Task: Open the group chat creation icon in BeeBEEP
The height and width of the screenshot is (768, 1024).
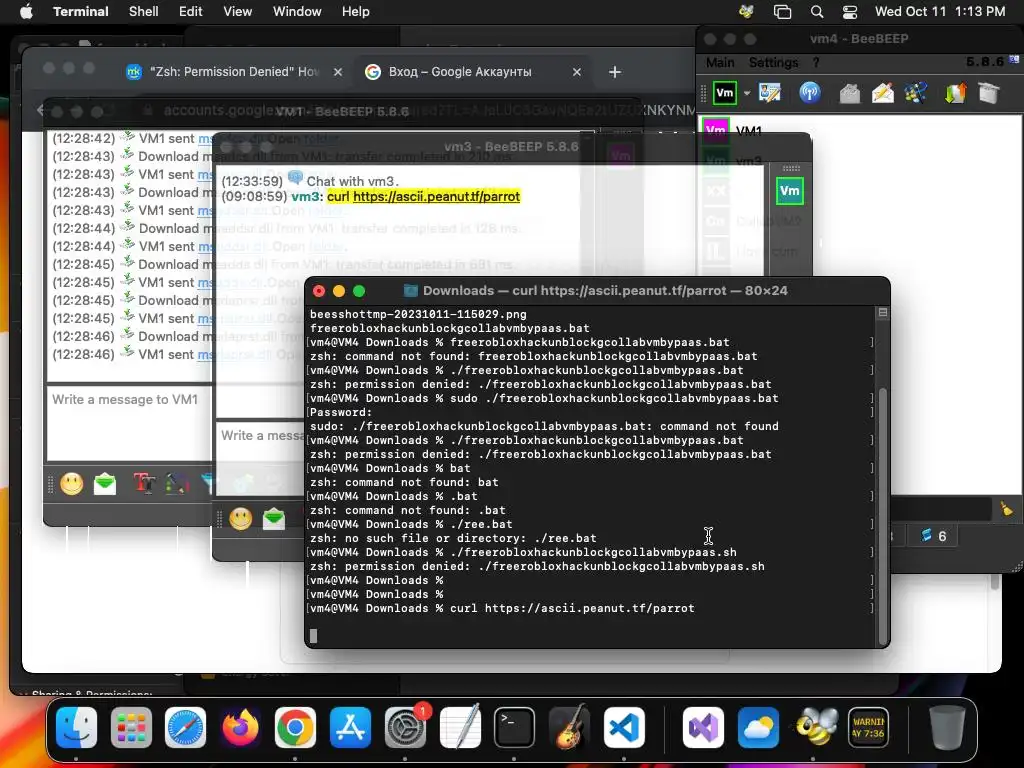Action: coord(916,93)
